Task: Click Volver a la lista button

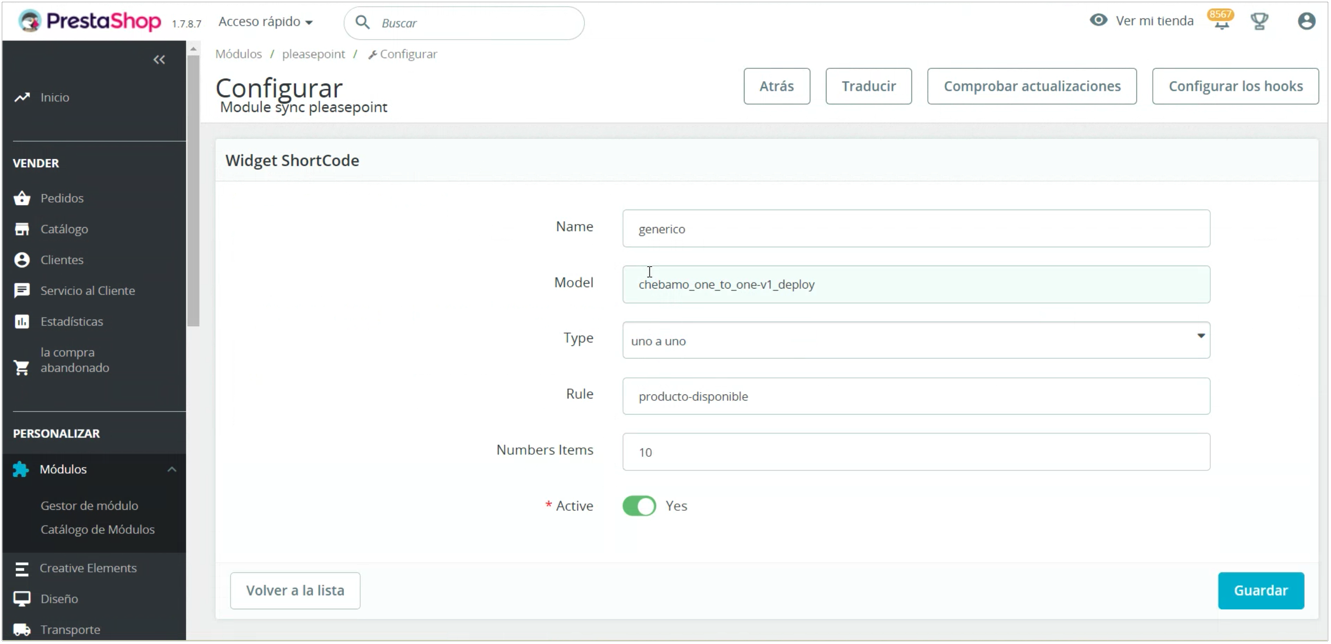Action: pyautogui.click(x=295, y=591)
